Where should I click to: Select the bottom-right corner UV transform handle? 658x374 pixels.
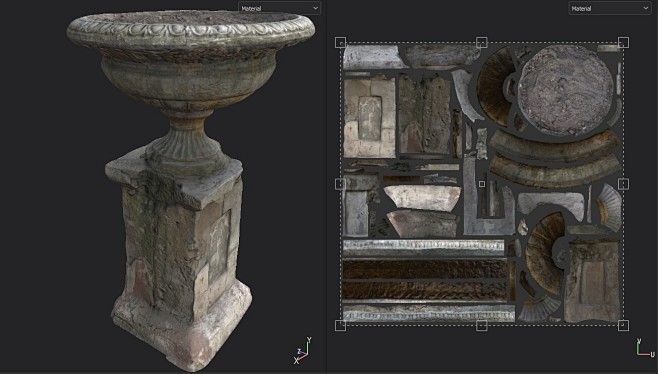tap(623, 325)
